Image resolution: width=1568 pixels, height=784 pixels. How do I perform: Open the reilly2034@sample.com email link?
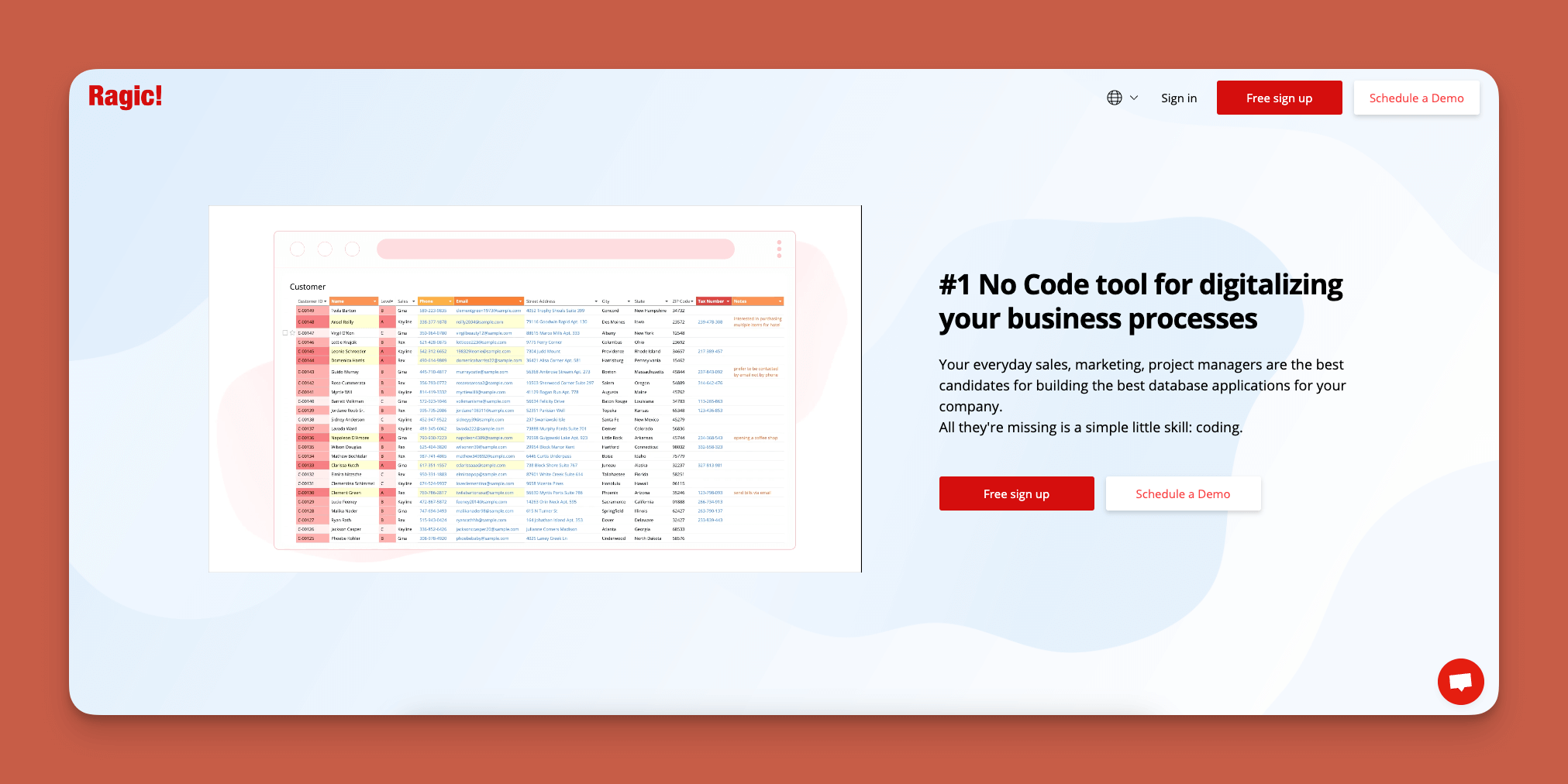click(x=481, y=322)
